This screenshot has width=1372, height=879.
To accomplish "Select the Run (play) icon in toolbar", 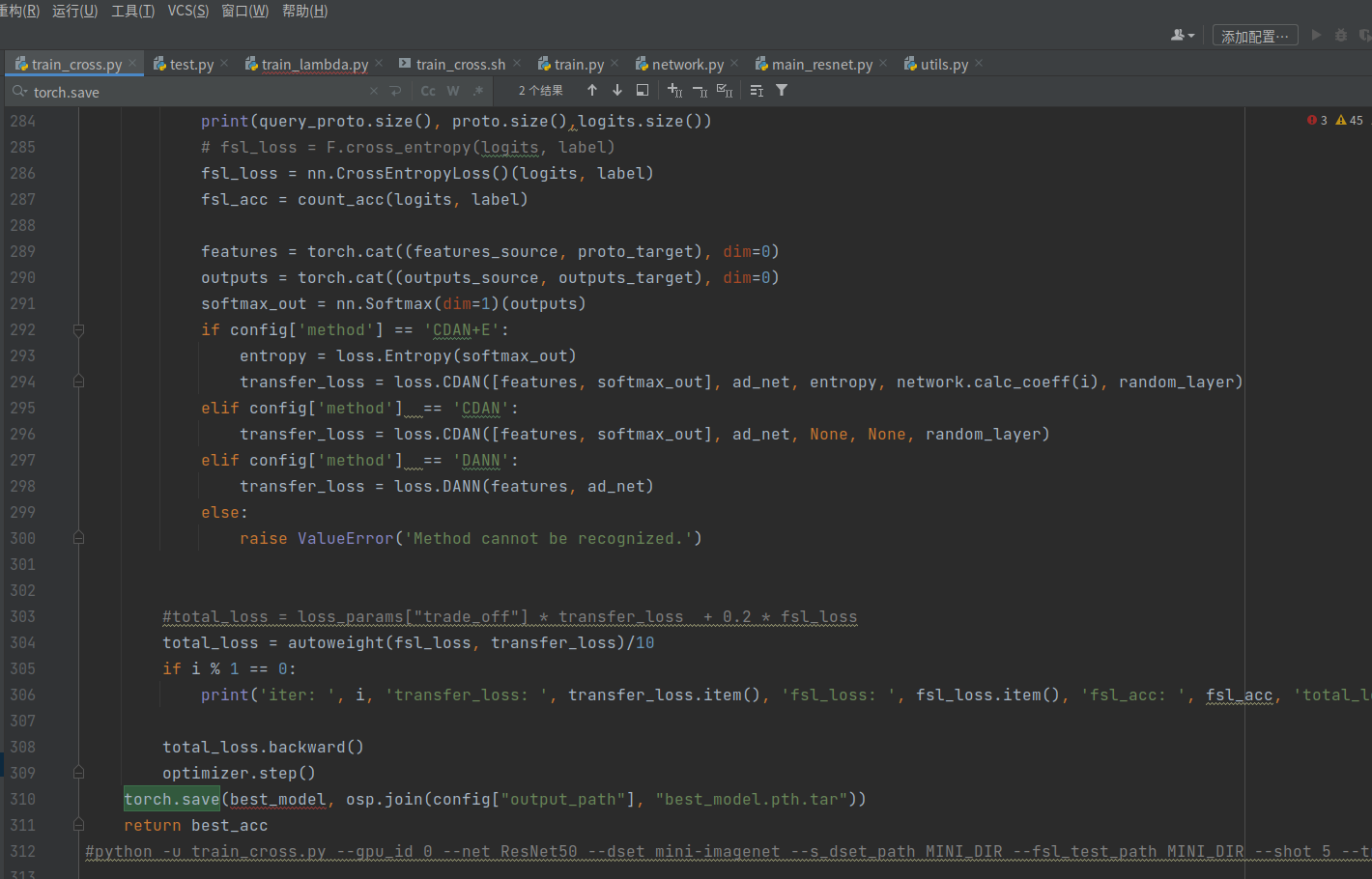I will [1316, 34].
